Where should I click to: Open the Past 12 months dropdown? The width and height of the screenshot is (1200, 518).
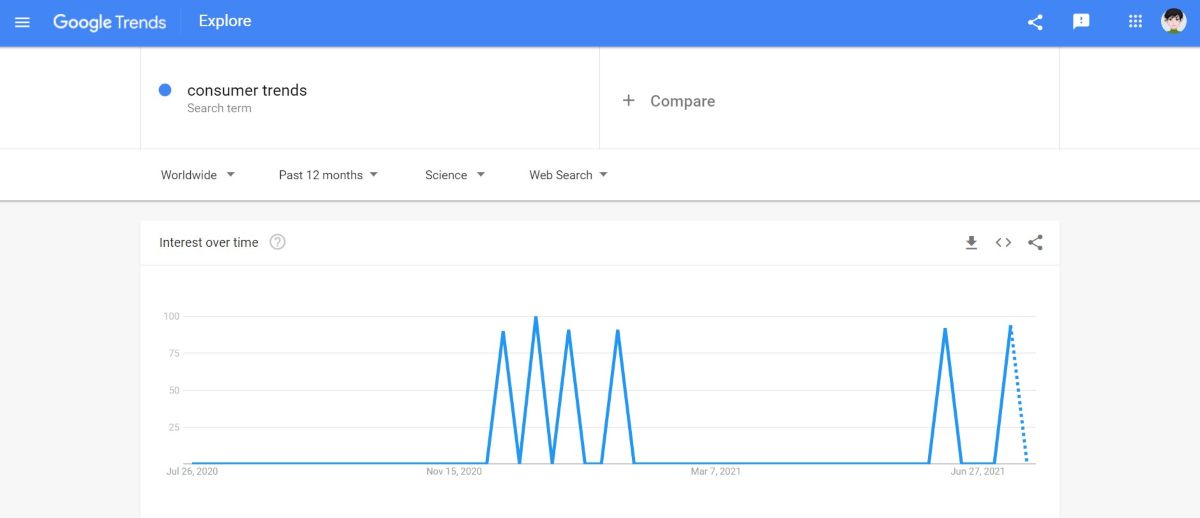(x=328, y=175)
